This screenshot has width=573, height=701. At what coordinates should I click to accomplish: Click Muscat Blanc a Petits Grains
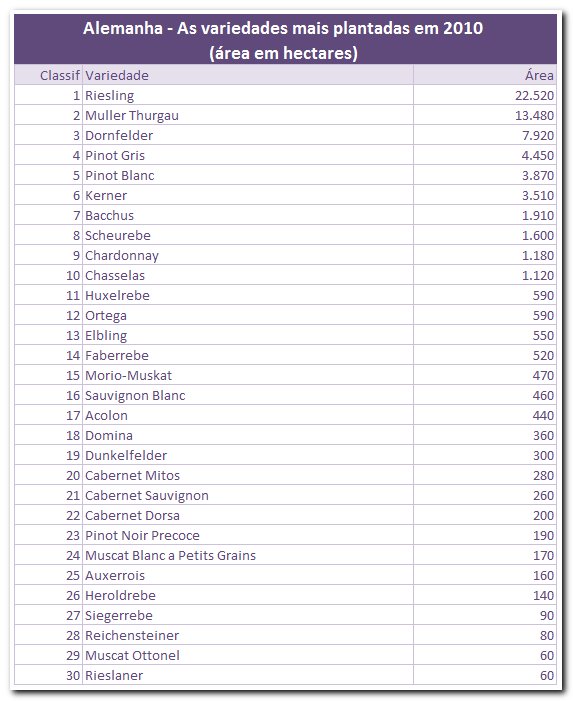click(x=170, y=555)
